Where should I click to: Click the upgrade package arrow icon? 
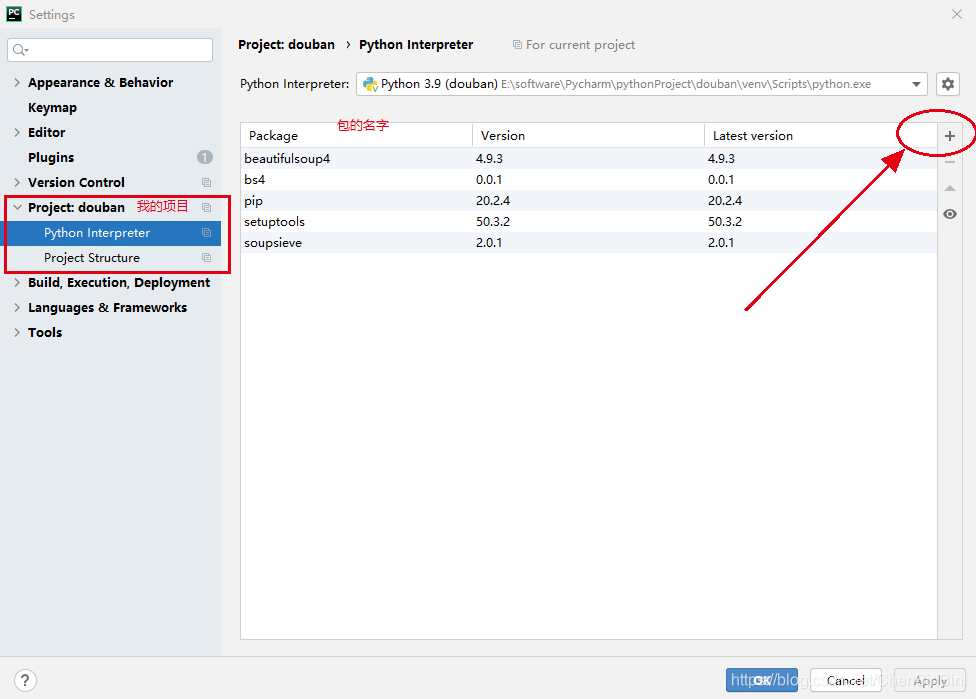(949, 188)
